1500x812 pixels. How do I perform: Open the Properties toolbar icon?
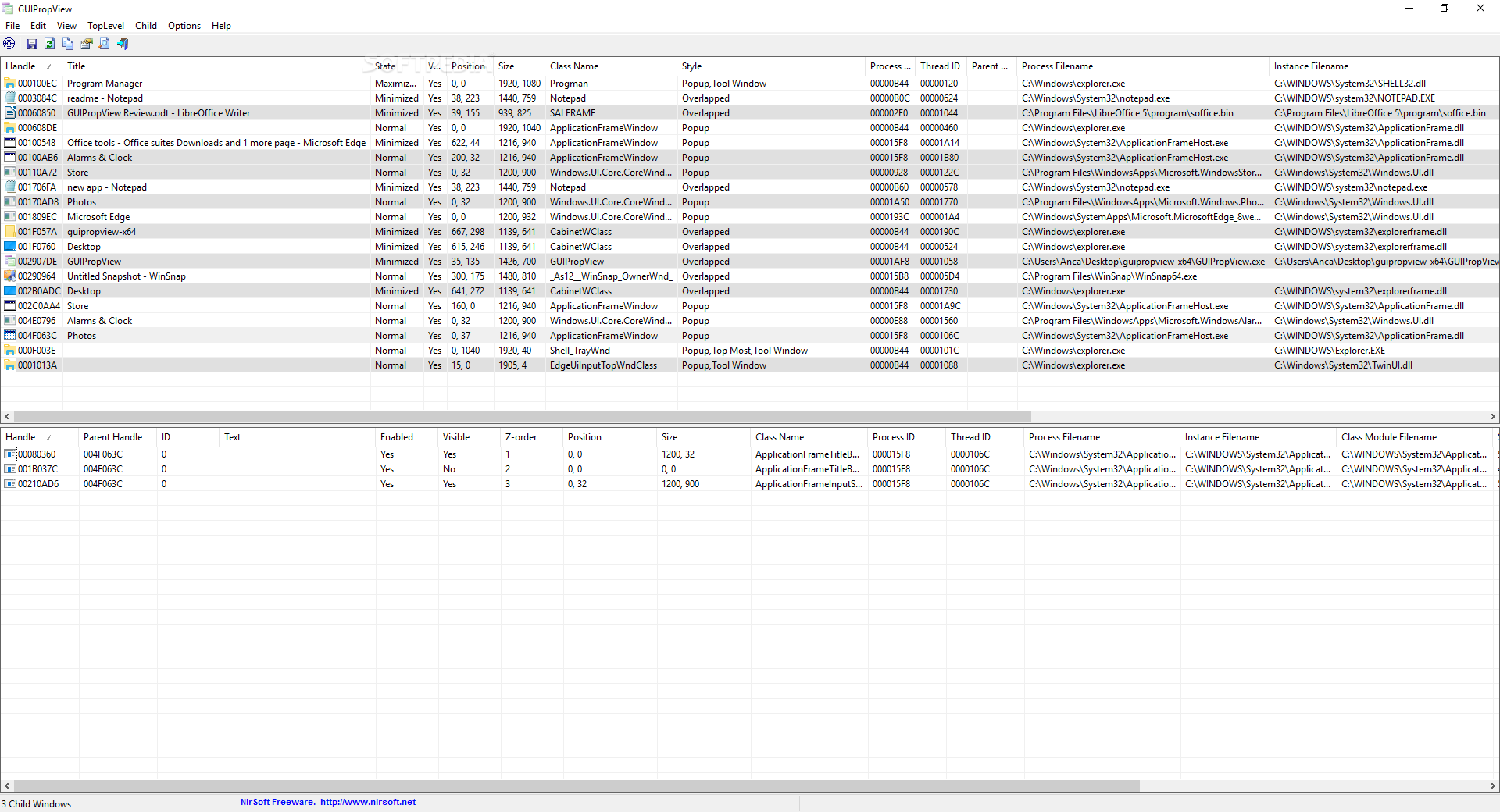click(87, 44)
